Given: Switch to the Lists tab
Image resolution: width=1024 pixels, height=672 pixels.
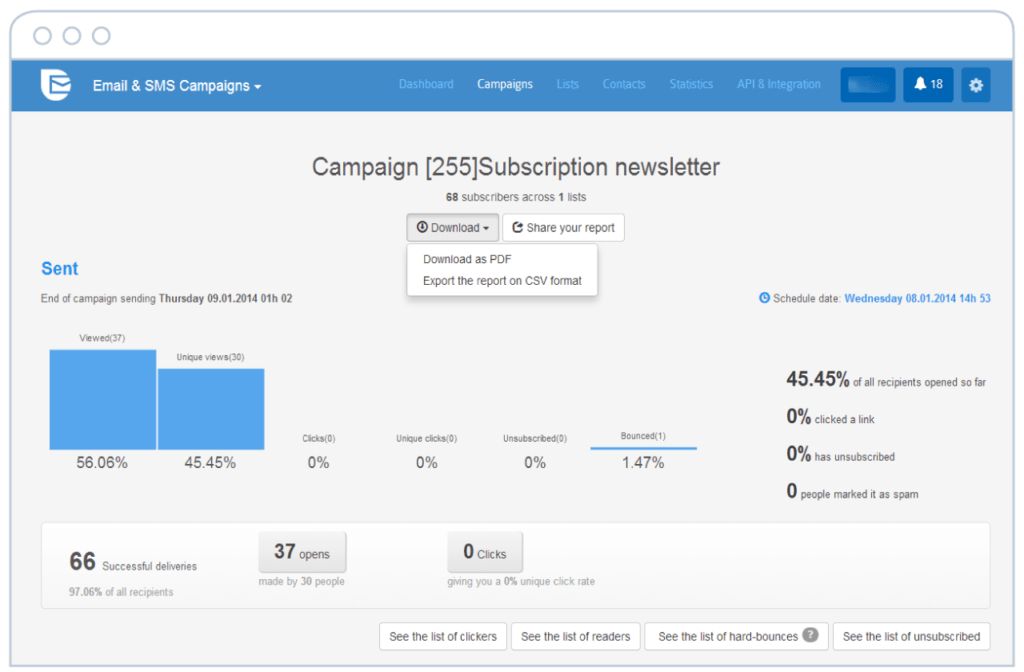Looking at the screenshot, I should click(x=568, y=85).
